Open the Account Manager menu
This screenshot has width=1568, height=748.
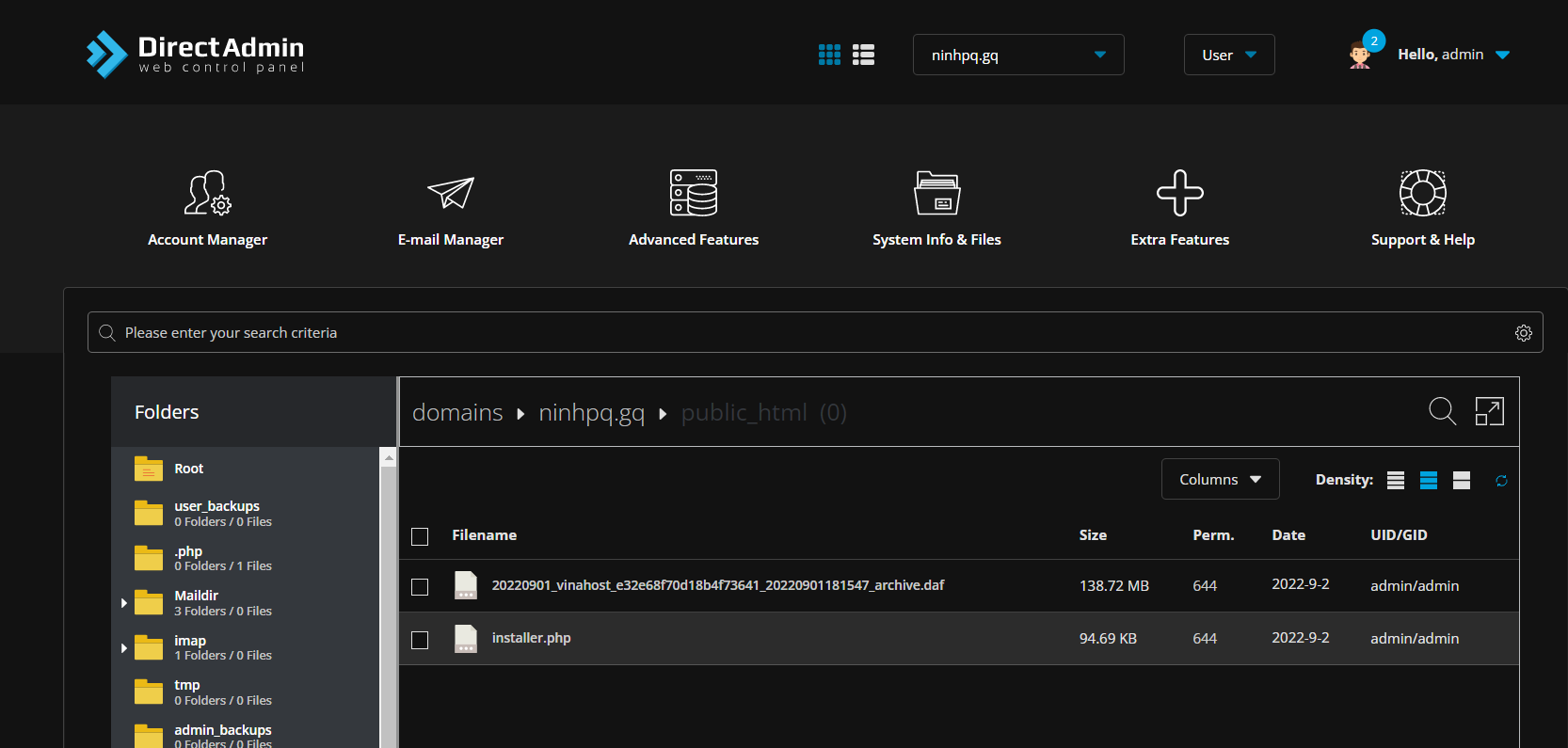click(x=207, y=209)
